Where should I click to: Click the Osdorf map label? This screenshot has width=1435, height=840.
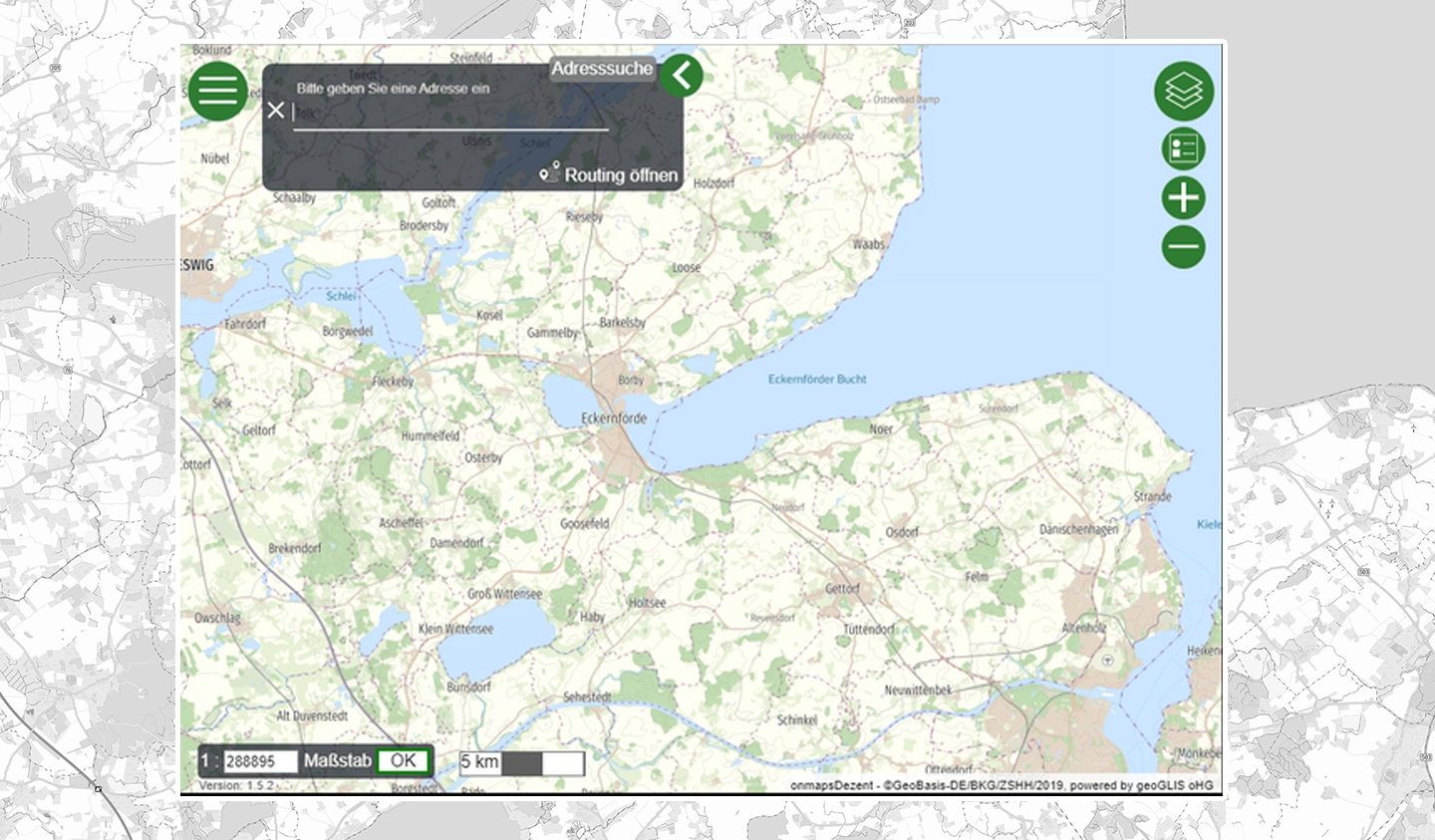(902, 532)
